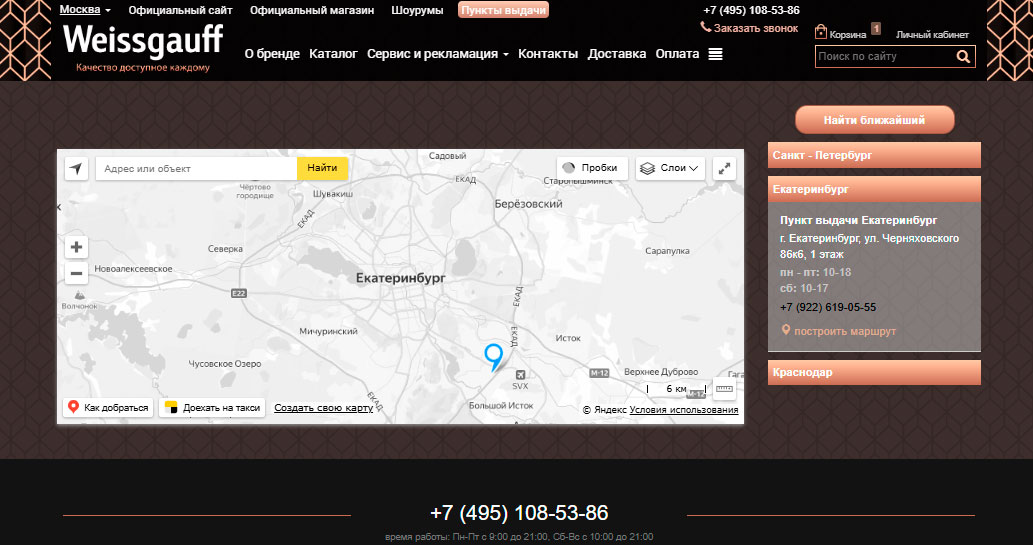
Task: Click Доехать на такси button
Action: (212, 408)
